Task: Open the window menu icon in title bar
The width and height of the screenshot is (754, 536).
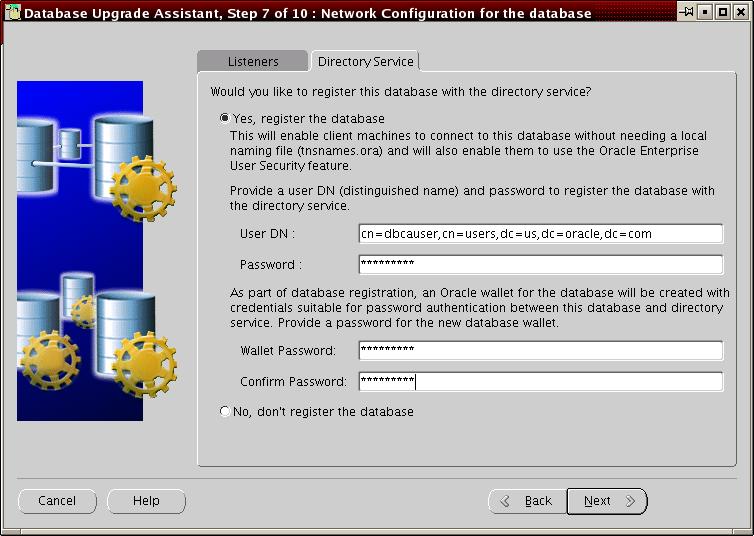Action: coord(11,13)
